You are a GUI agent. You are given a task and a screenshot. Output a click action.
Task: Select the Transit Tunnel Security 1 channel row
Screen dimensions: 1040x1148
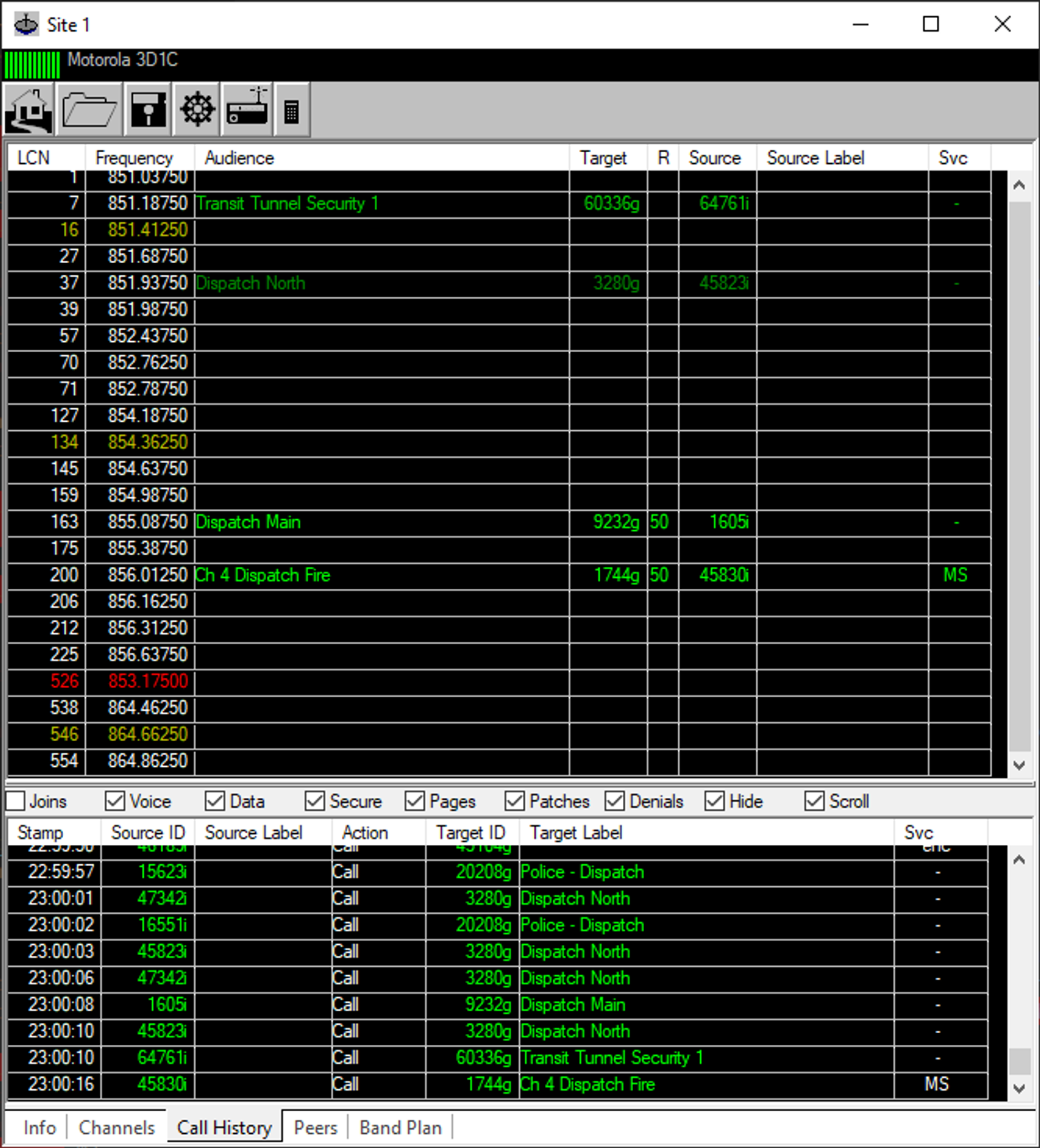pos(499,204)
